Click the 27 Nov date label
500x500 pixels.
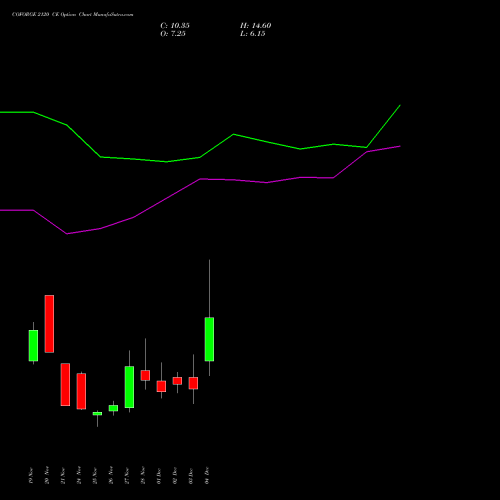[x=127, y=476]
